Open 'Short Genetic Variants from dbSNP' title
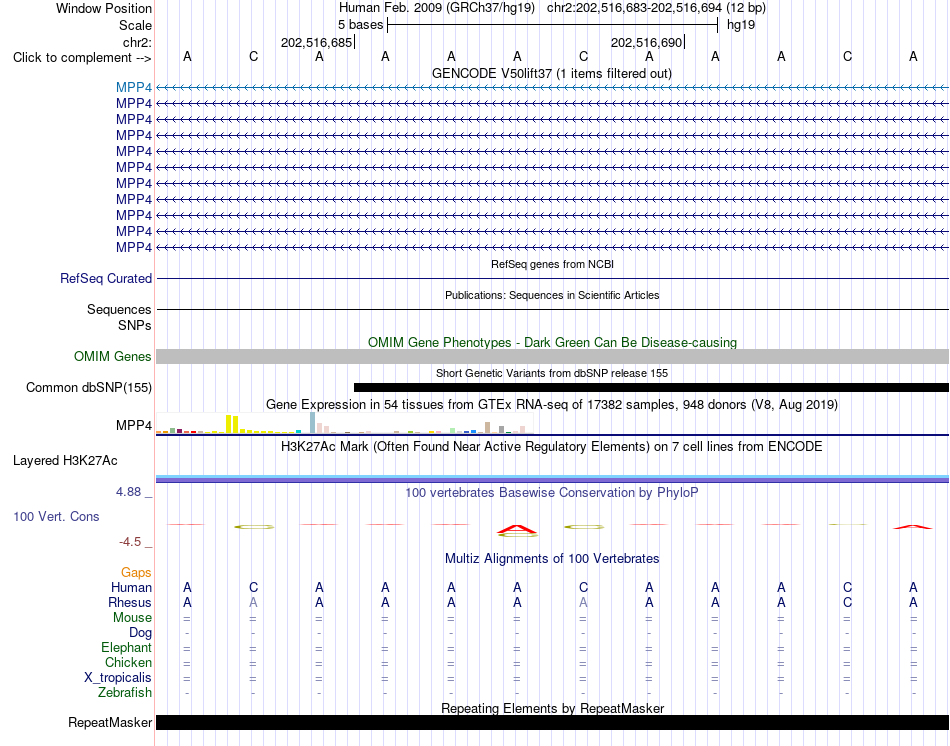The height and width of the screenshot is (746, 950). 552,373
